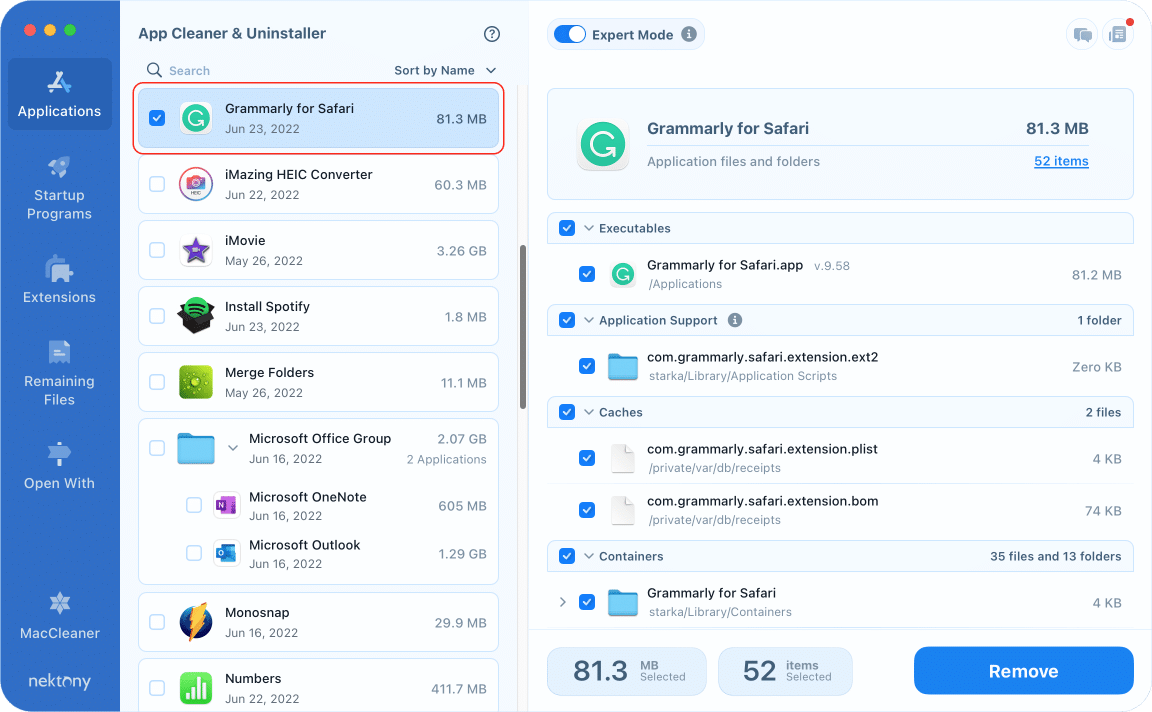Click the extension.bom file icon
The height and width of the screenshot is (712, 1152).
coord(623,510)
